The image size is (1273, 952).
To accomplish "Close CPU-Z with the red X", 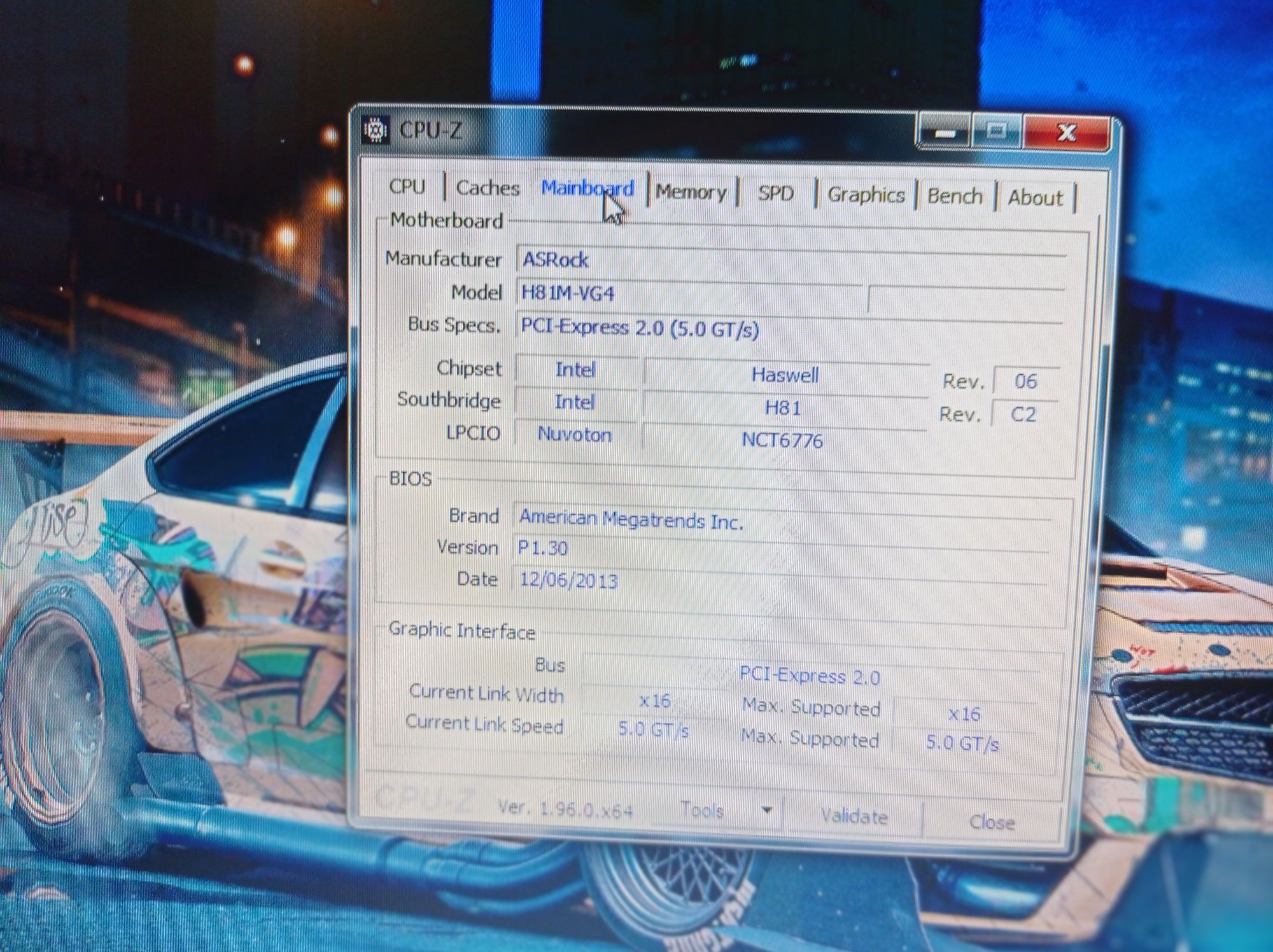I will pyautogui.click(x=1067, y=133).
